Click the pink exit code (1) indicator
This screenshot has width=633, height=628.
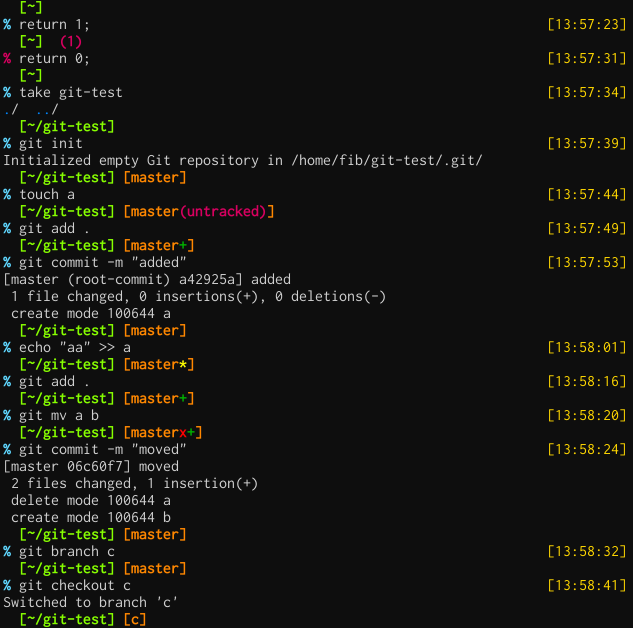71,42
